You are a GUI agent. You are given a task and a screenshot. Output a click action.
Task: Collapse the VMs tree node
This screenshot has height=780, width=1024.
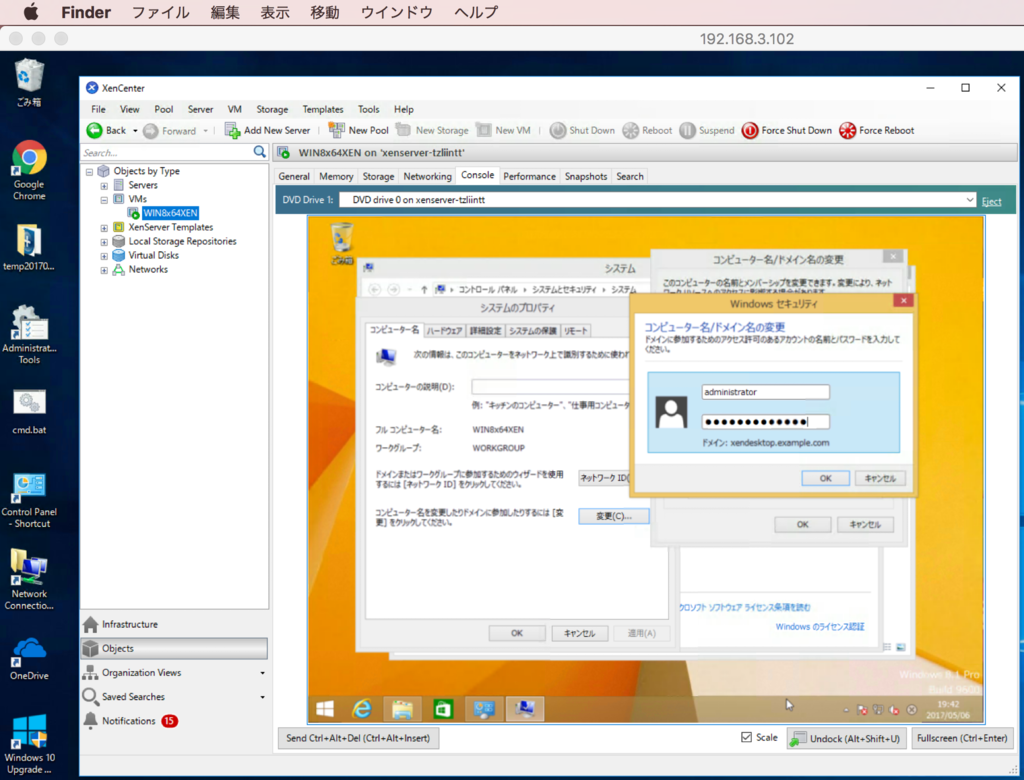click(104, 200)
